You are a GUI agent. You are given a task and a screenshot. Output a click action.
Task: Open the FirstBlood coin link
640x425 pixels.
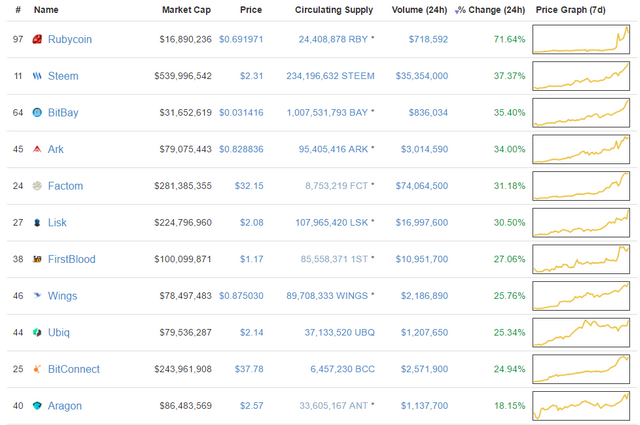tap(71, 259)
